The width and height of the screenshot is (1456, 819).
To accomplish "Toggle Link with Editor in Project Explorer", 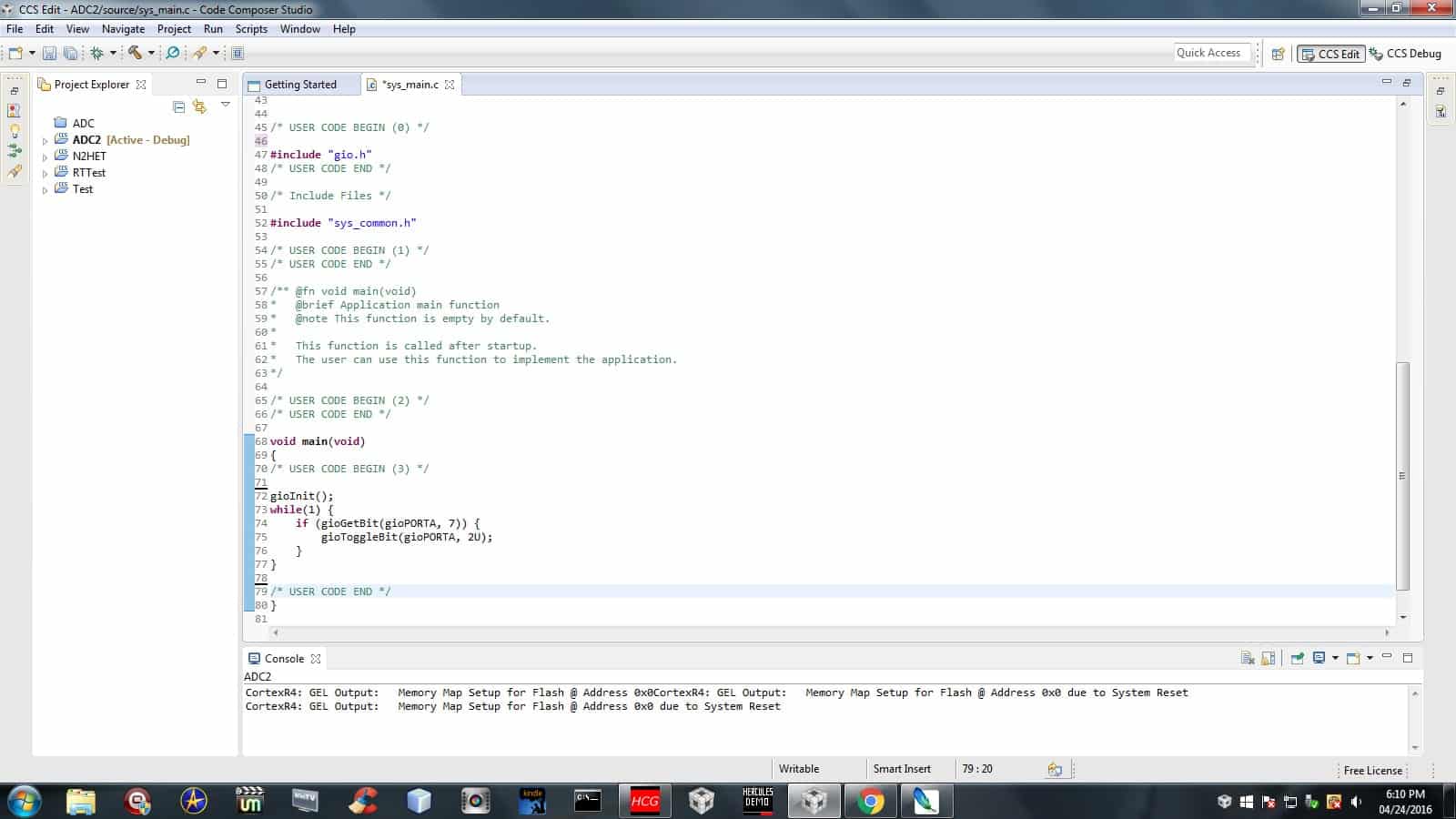I will pyautogui.click(x=200, y=107).
